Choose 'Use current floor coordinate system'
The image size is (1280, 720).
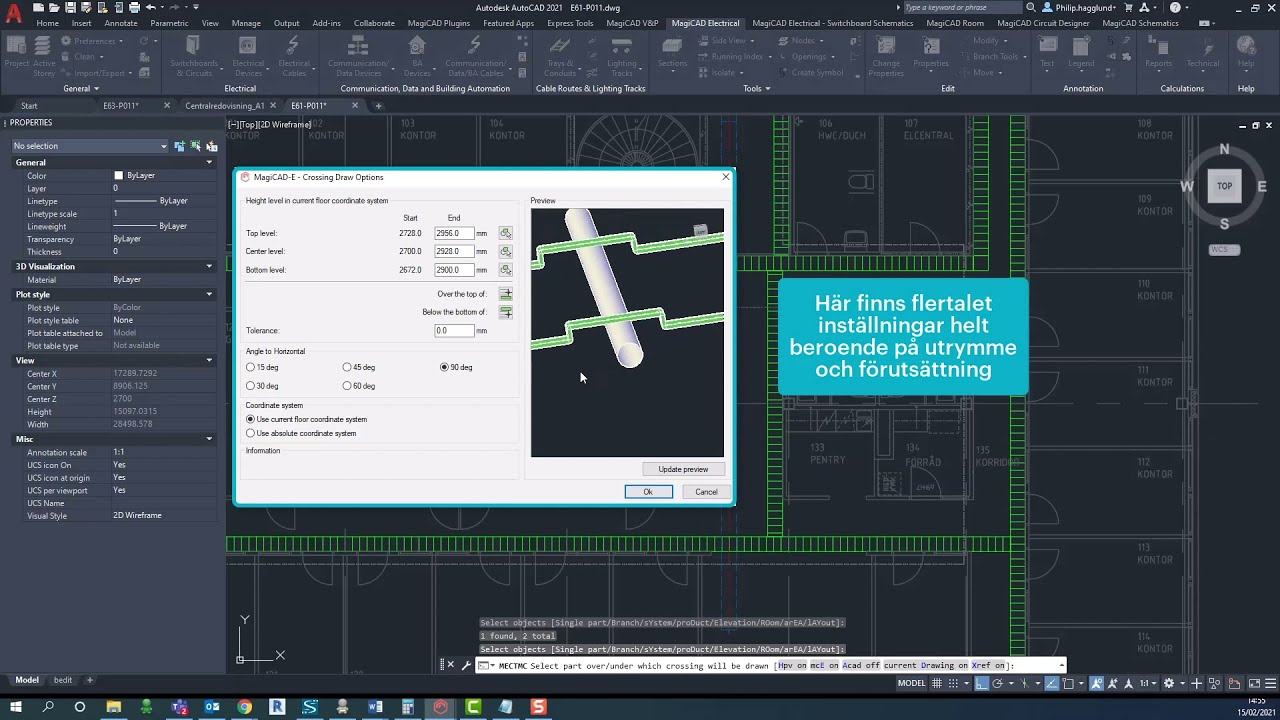click(307, 419)
